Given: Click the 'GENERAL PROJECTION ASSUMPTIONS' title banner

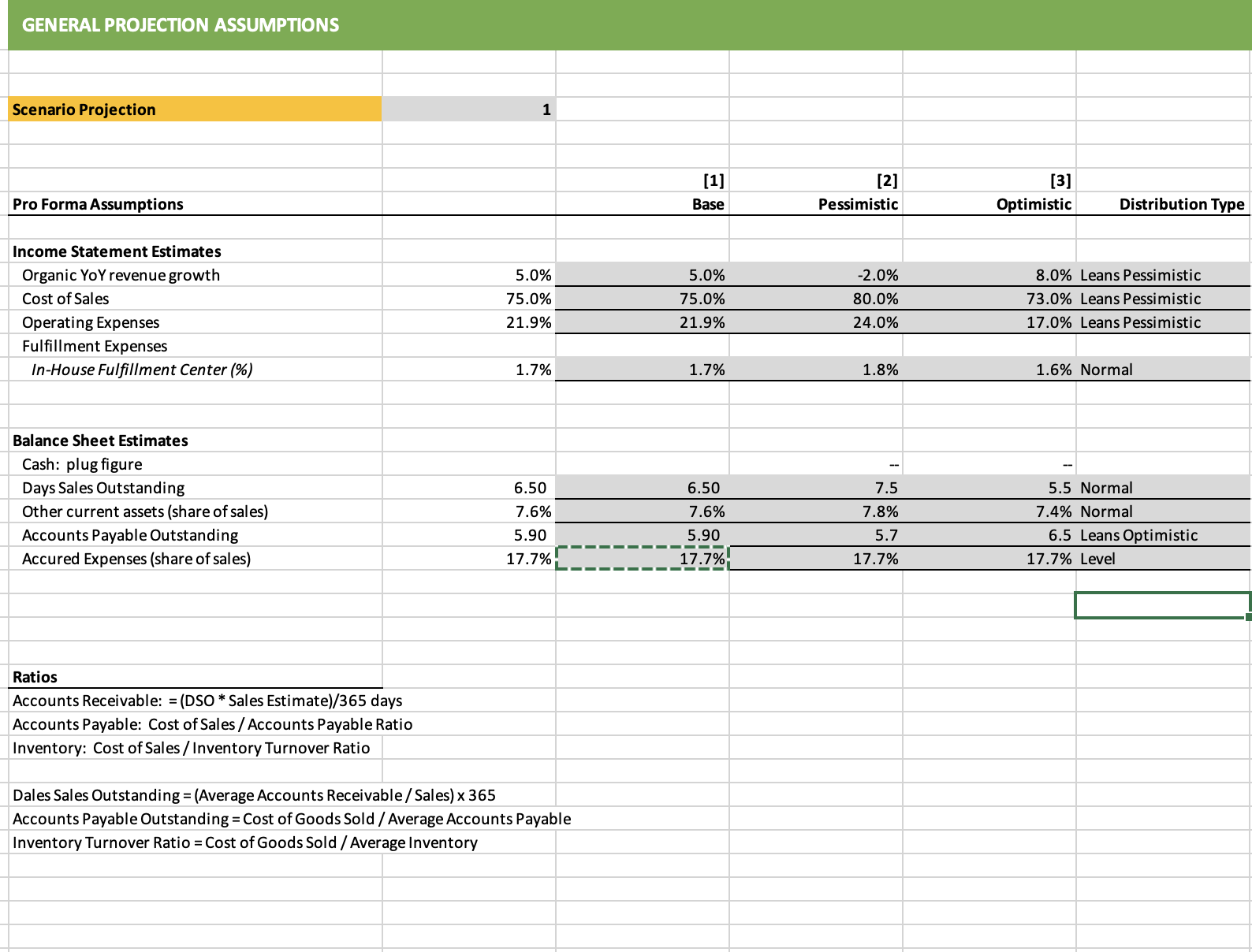Looking at the screenshot, I should pos(629,25).
